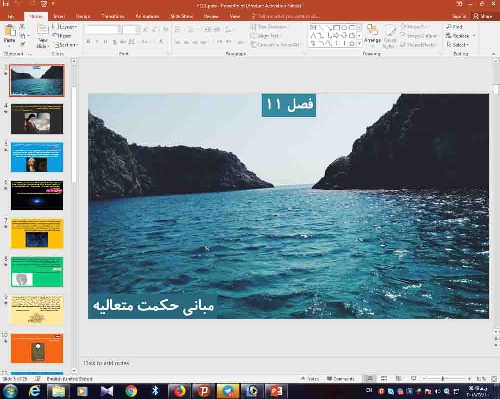
Task: Click the Find button
Action: point(454,27)
